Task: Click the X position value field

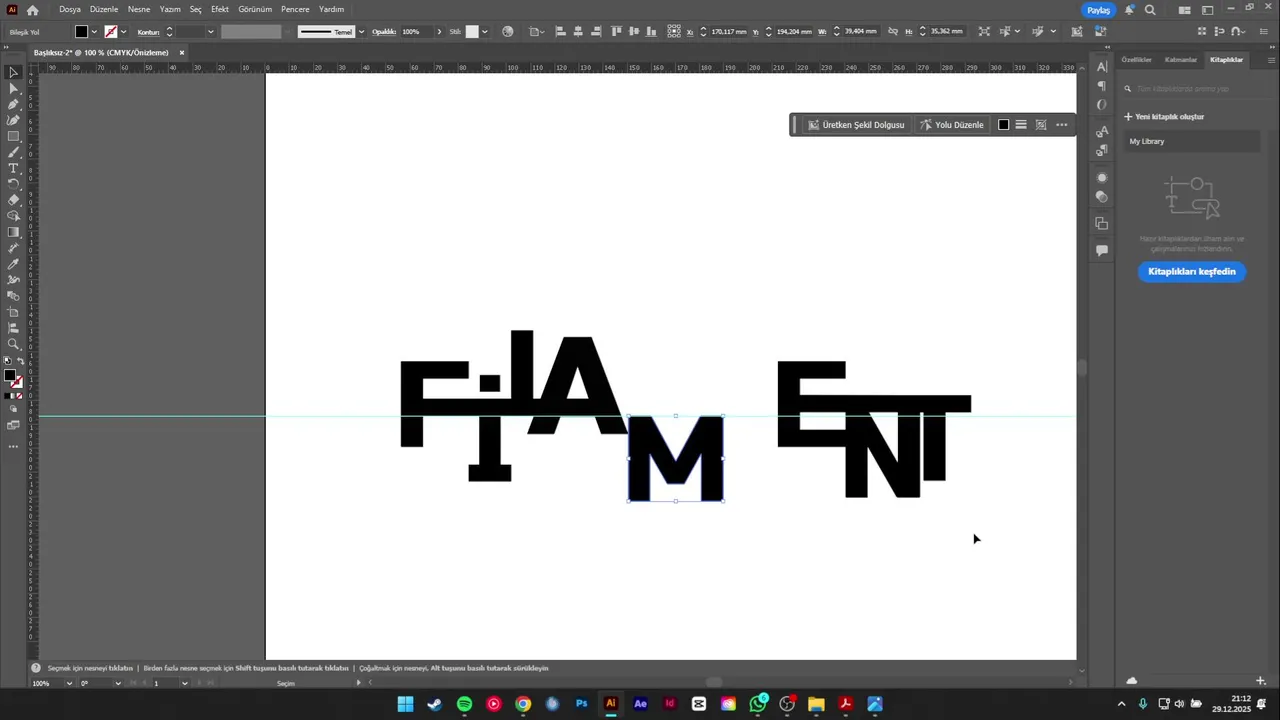Action: pos(728,32)
